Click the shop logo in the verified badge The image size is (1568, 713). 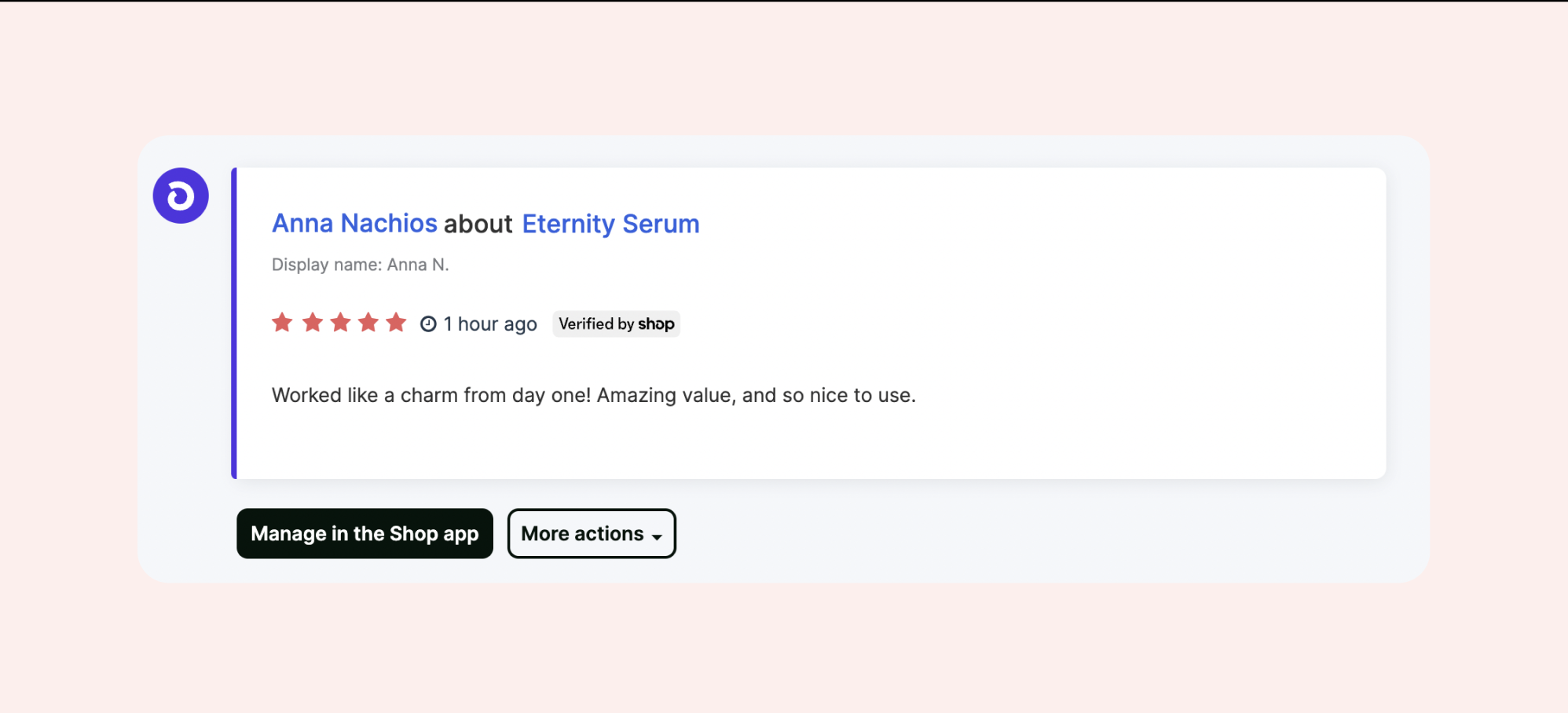pos(656,324)
